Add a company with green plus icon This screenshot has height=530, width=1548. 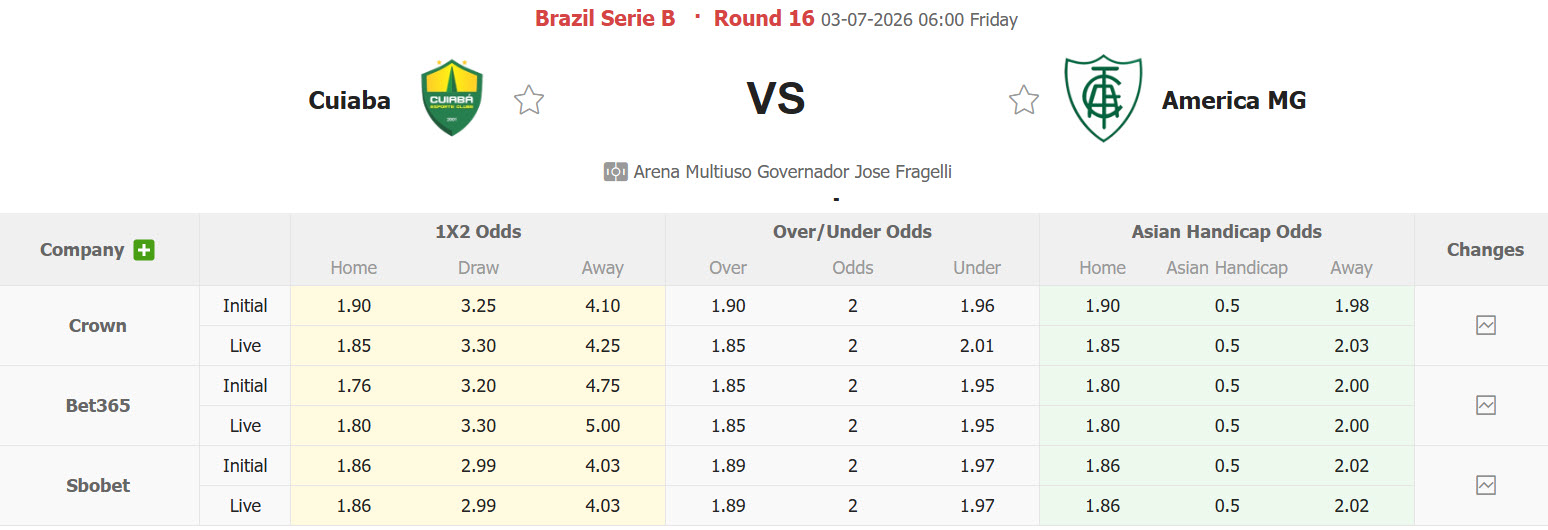(144, 250)
